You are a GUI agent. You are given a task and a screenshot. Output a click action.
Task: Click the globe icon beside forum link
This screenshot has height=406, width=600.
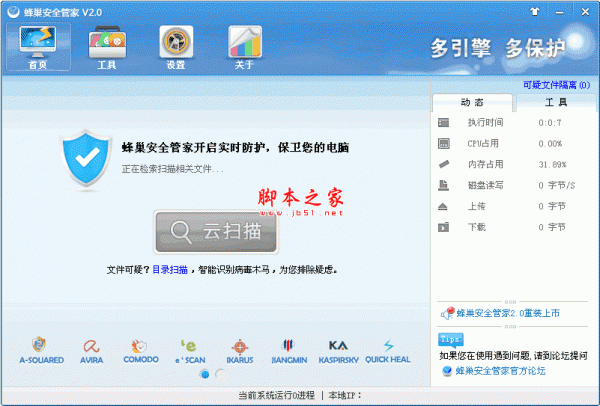click(447, 371)
